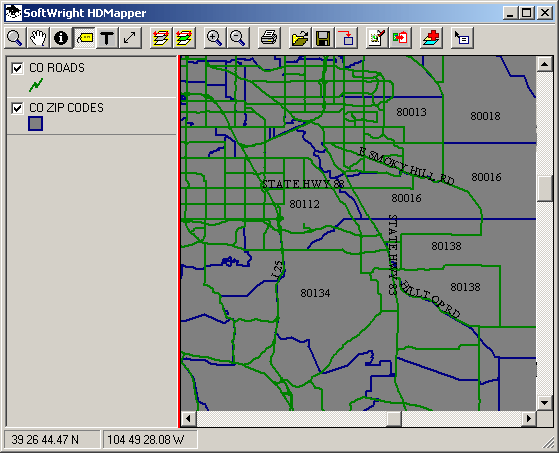
Task: Click the CO ZIP CODES gray color swatch
Action: 35,124
